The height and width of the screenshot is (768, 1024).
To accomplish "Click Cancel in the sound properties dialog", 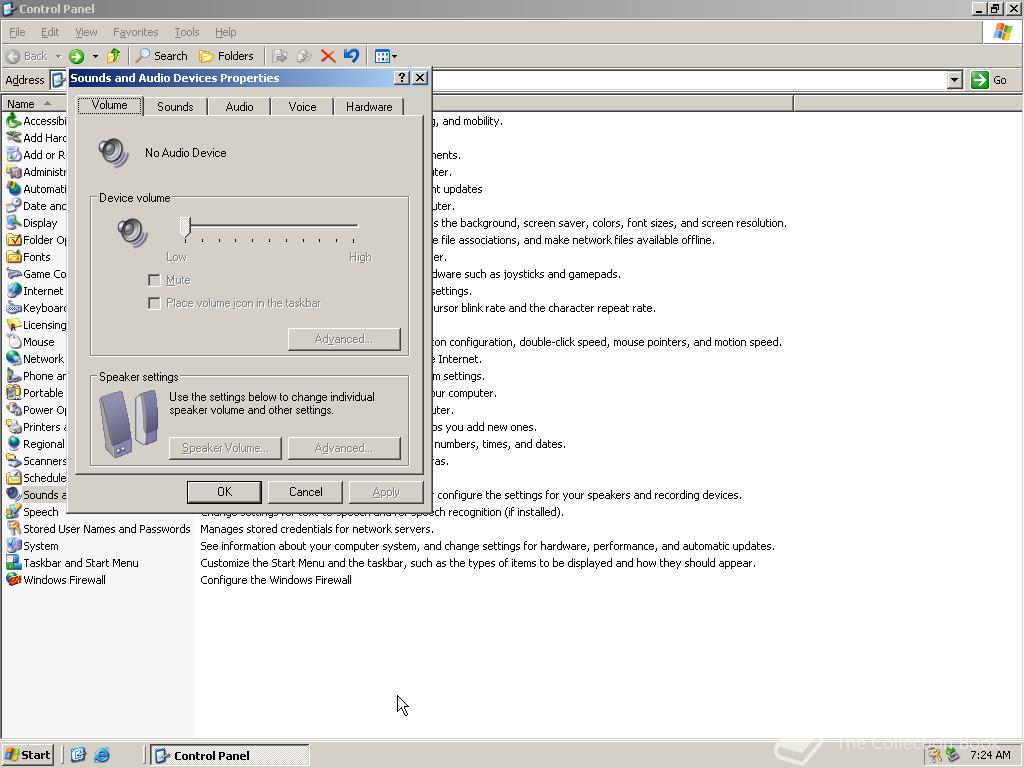I will (x=306, y=492).
